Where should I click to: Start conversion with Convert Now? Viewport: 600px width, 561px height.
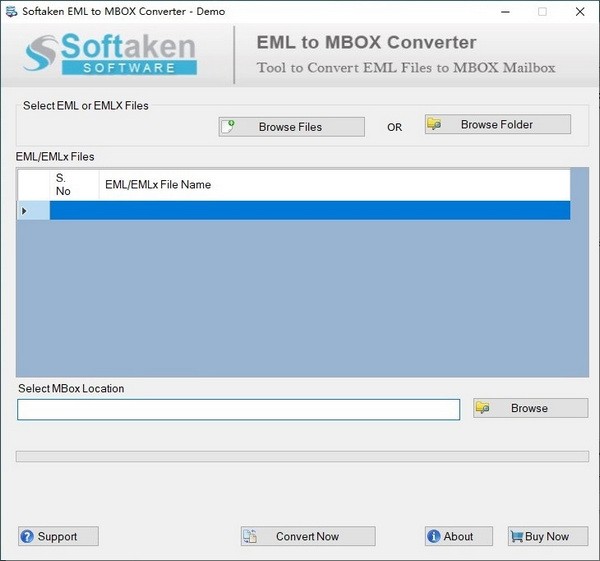pyautogui.click(x=308, y=536)
